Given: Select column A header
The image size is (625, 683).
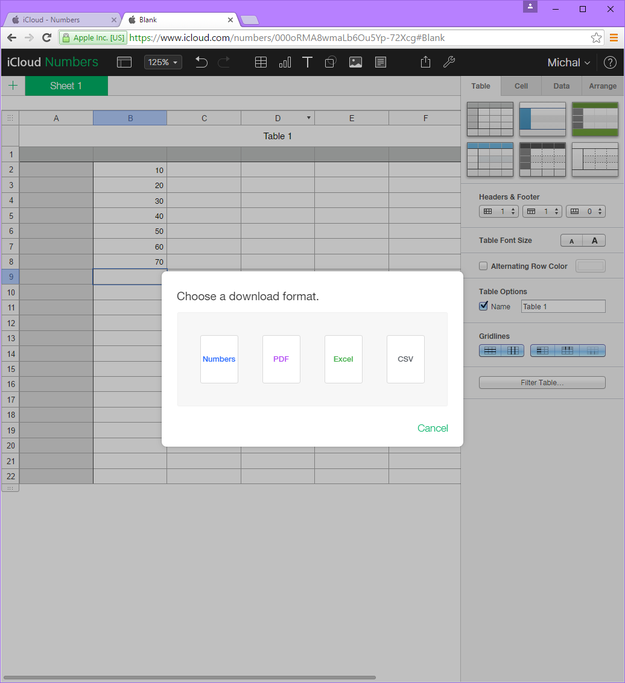Looking at the screenshot, I should tap(56, 118).
